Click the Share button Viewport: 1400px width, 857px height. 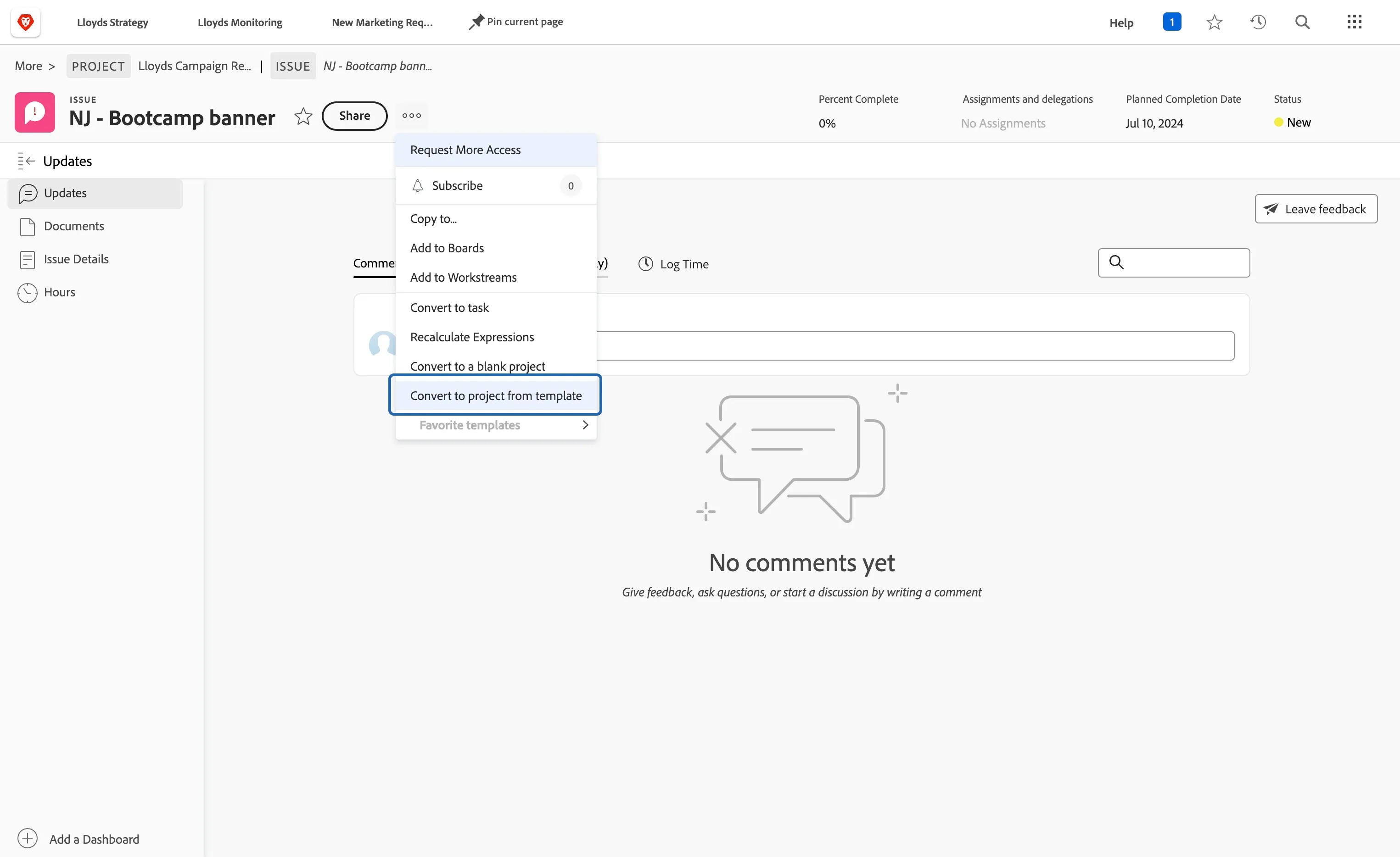(354, 116)
